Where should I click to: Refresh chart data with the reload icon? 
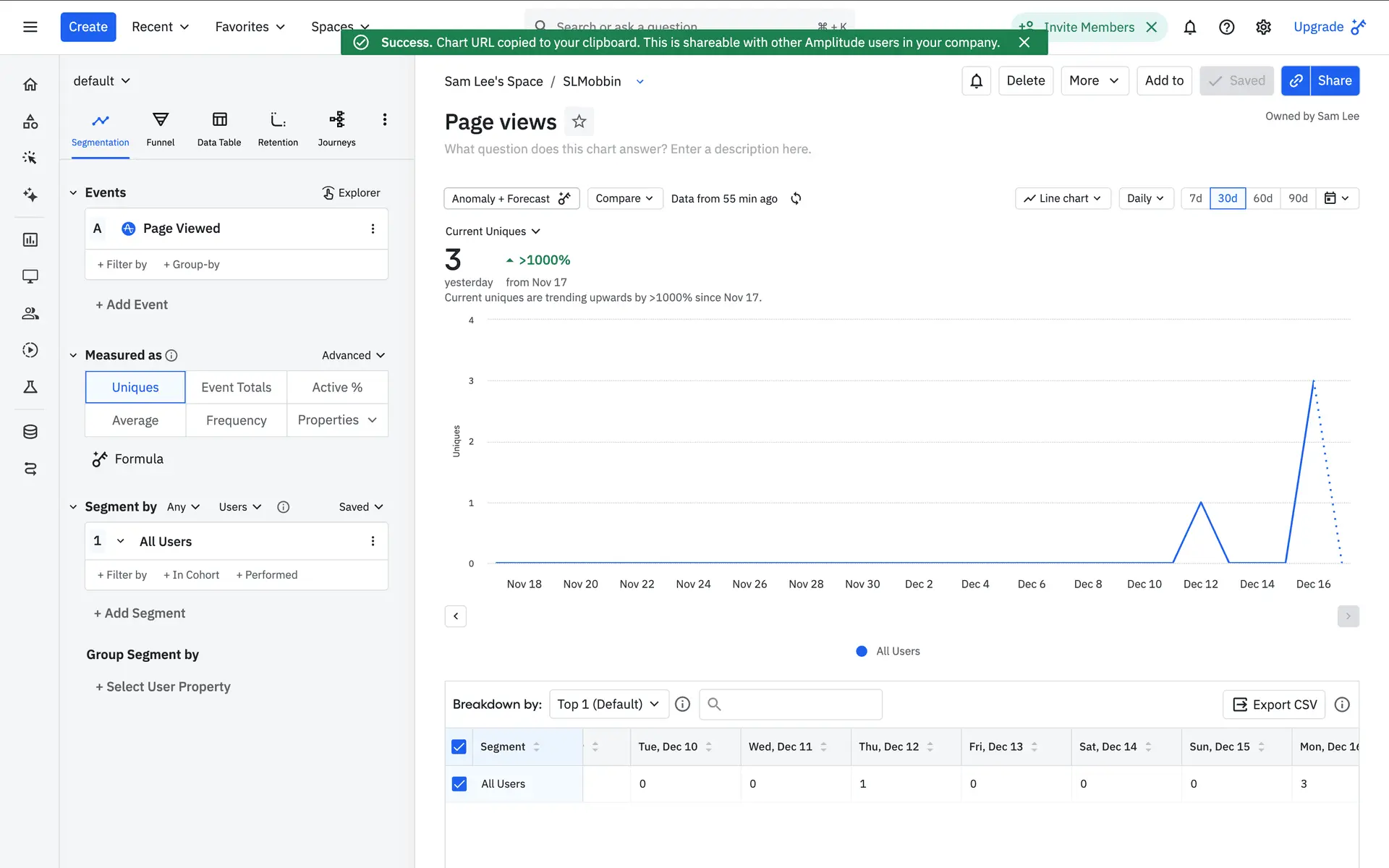click(796, 198)
